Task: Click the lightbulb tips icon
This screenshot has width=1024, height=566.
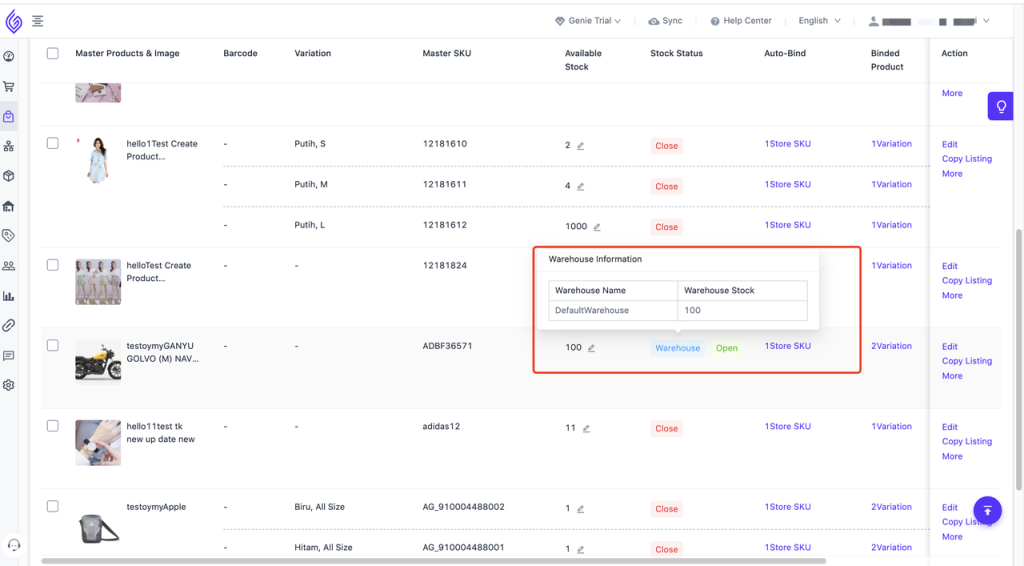Action: point(1001,106)
